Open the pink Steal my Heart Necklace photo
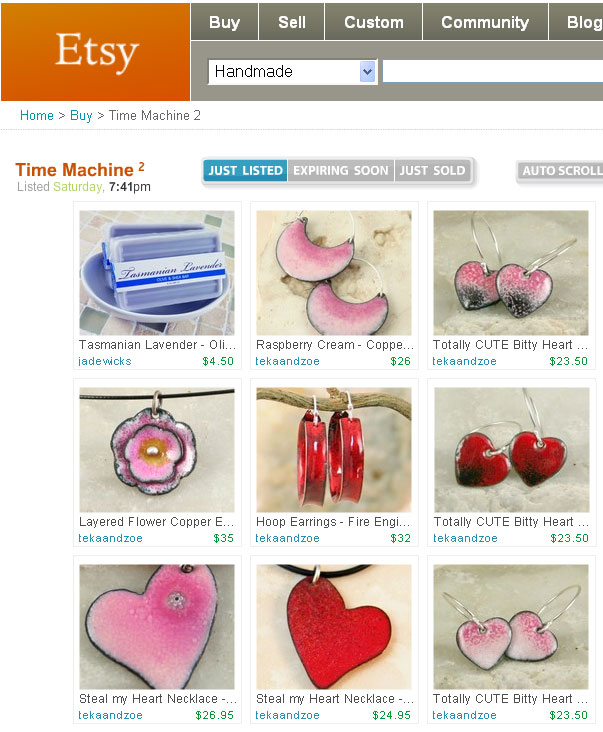Screen dimensions: 603x732 coord(157,626)
